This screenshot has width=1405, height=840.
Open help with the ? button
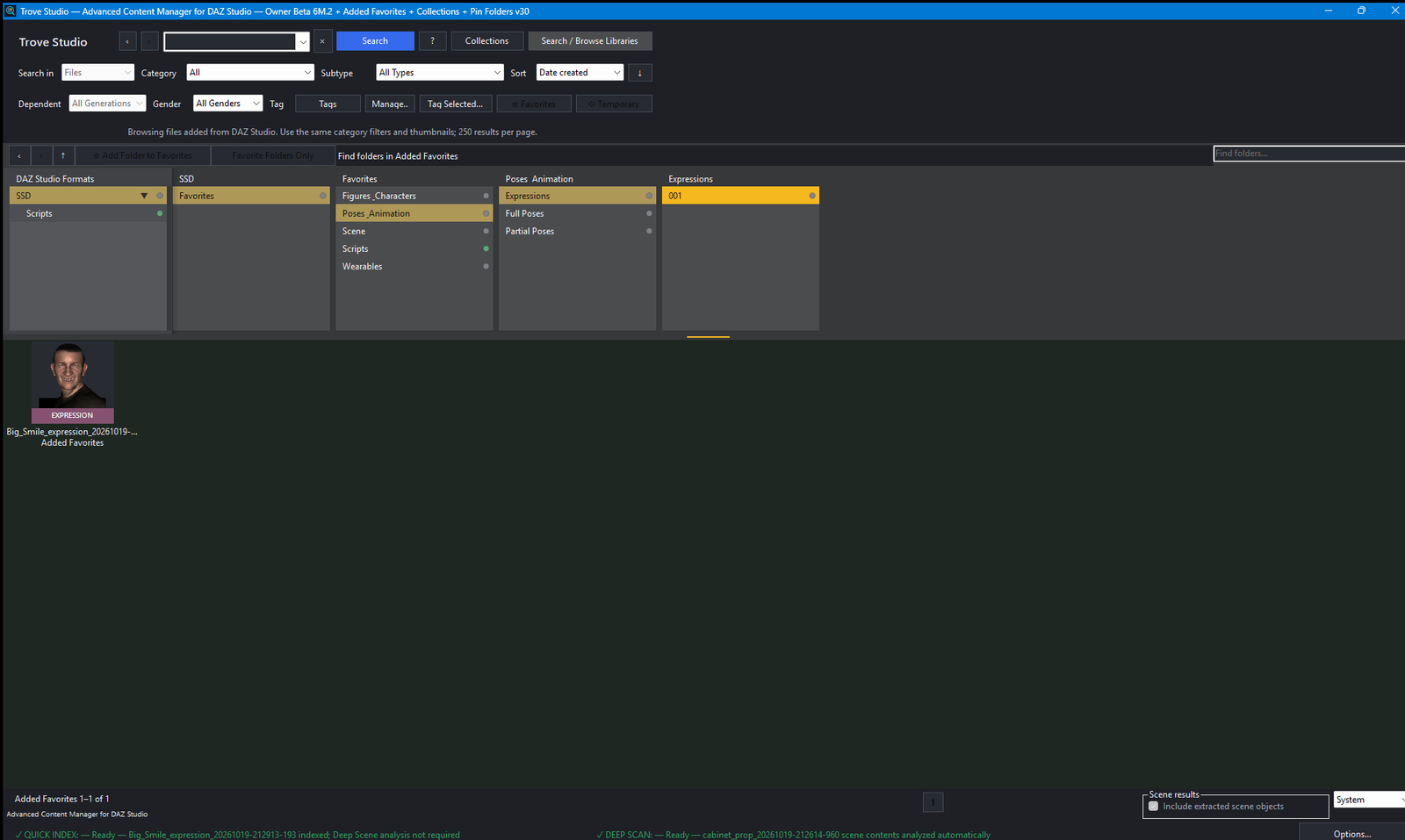pos(432,41)
